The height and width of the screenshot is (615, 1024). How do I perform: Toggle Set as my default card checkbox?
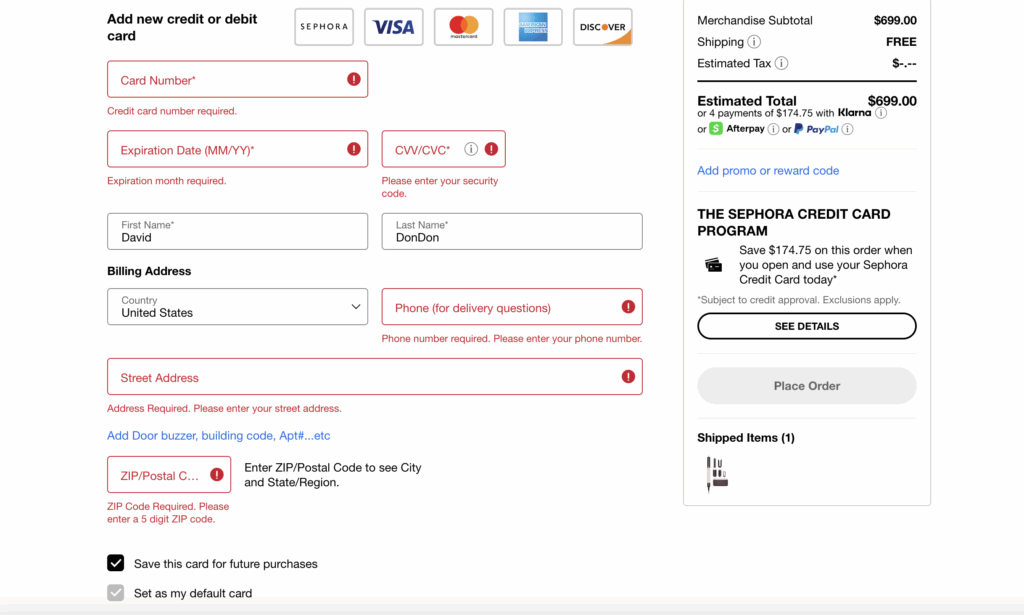116,593
